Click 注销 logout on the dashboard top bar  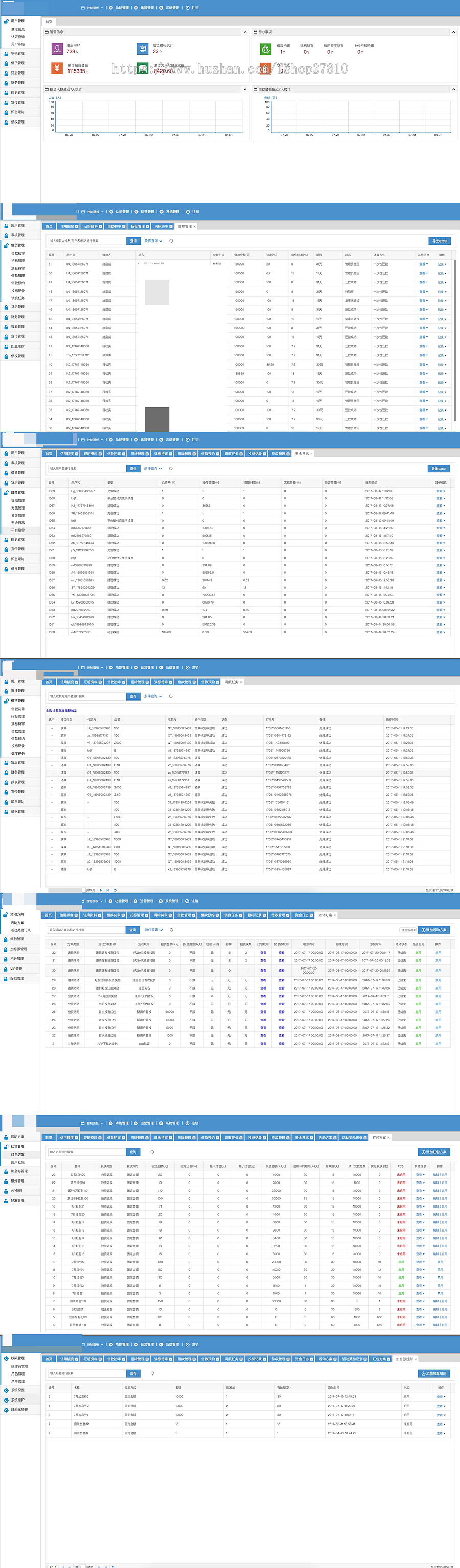click(193, 8)
